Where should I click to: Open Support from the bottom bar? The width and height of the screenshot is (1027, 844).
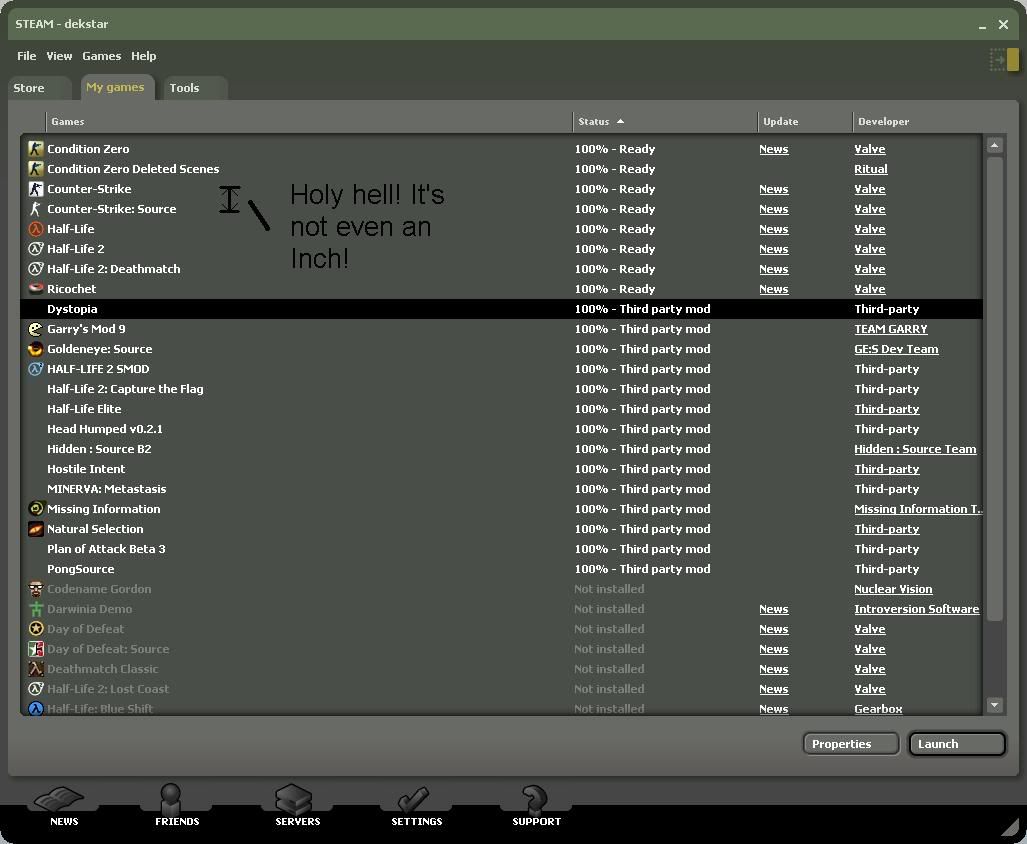point(536,807)
